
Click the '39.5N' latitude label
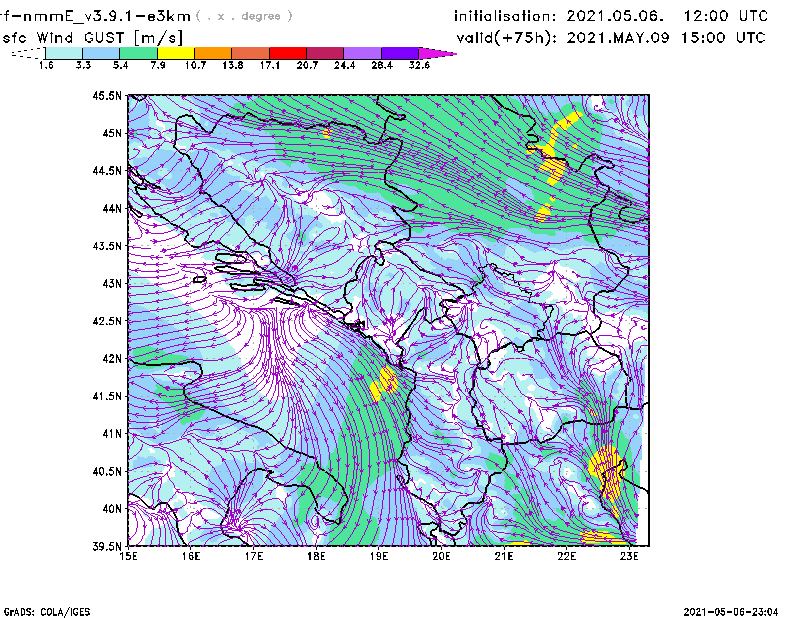tap(107, 547)
